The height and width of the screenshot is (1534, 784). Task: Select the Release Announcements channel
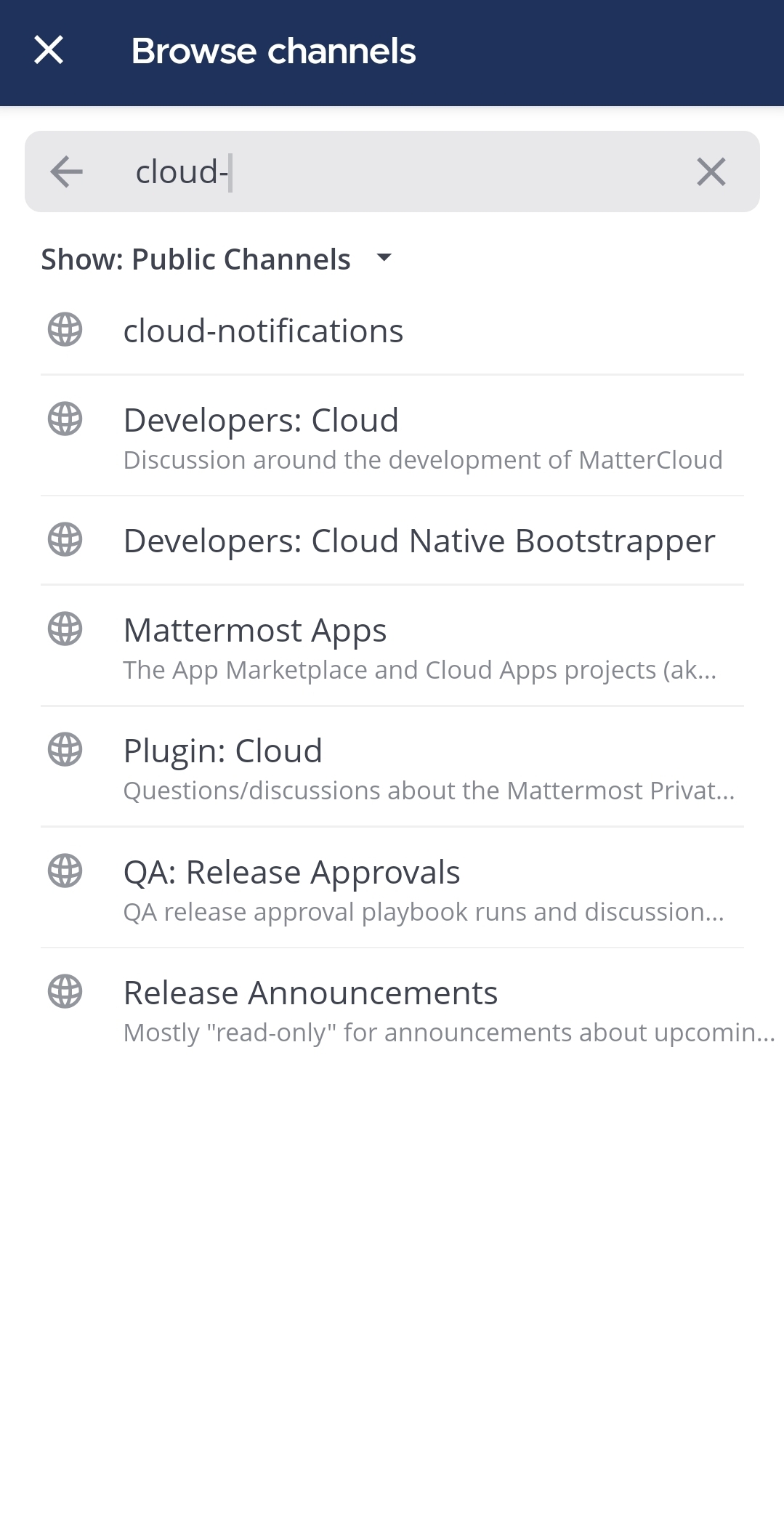(310, 993)
